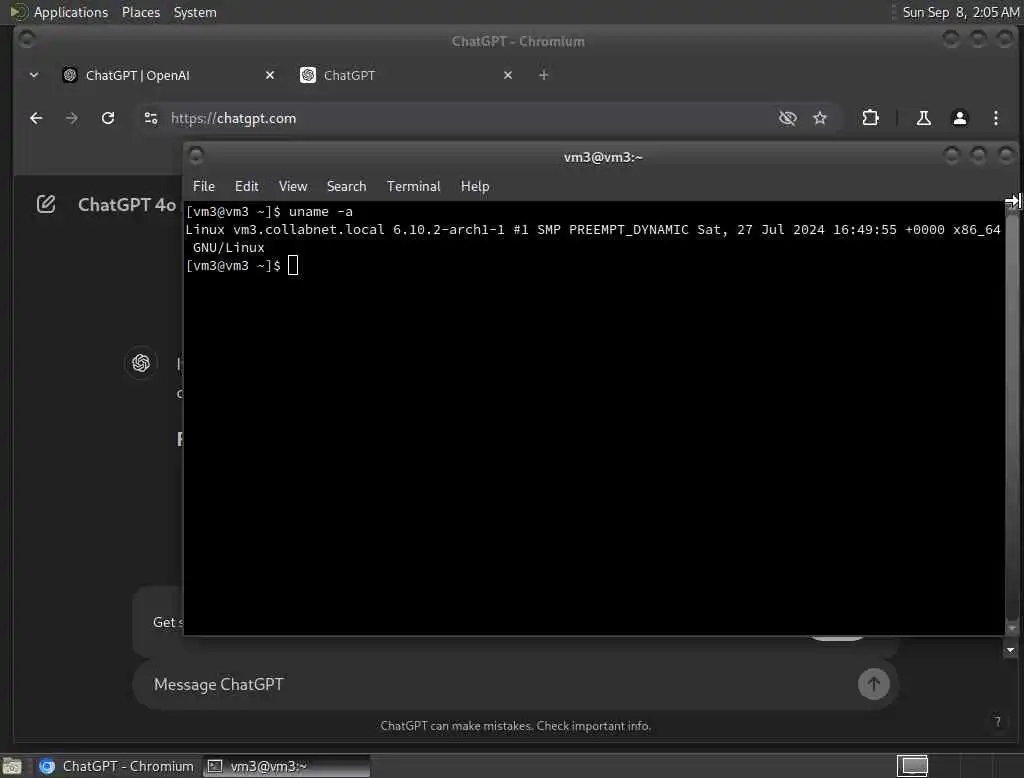The width and height of the screenshot is (1024, 778).
Task: Open a new Chromium tab
Action: [x=543, y=75]
